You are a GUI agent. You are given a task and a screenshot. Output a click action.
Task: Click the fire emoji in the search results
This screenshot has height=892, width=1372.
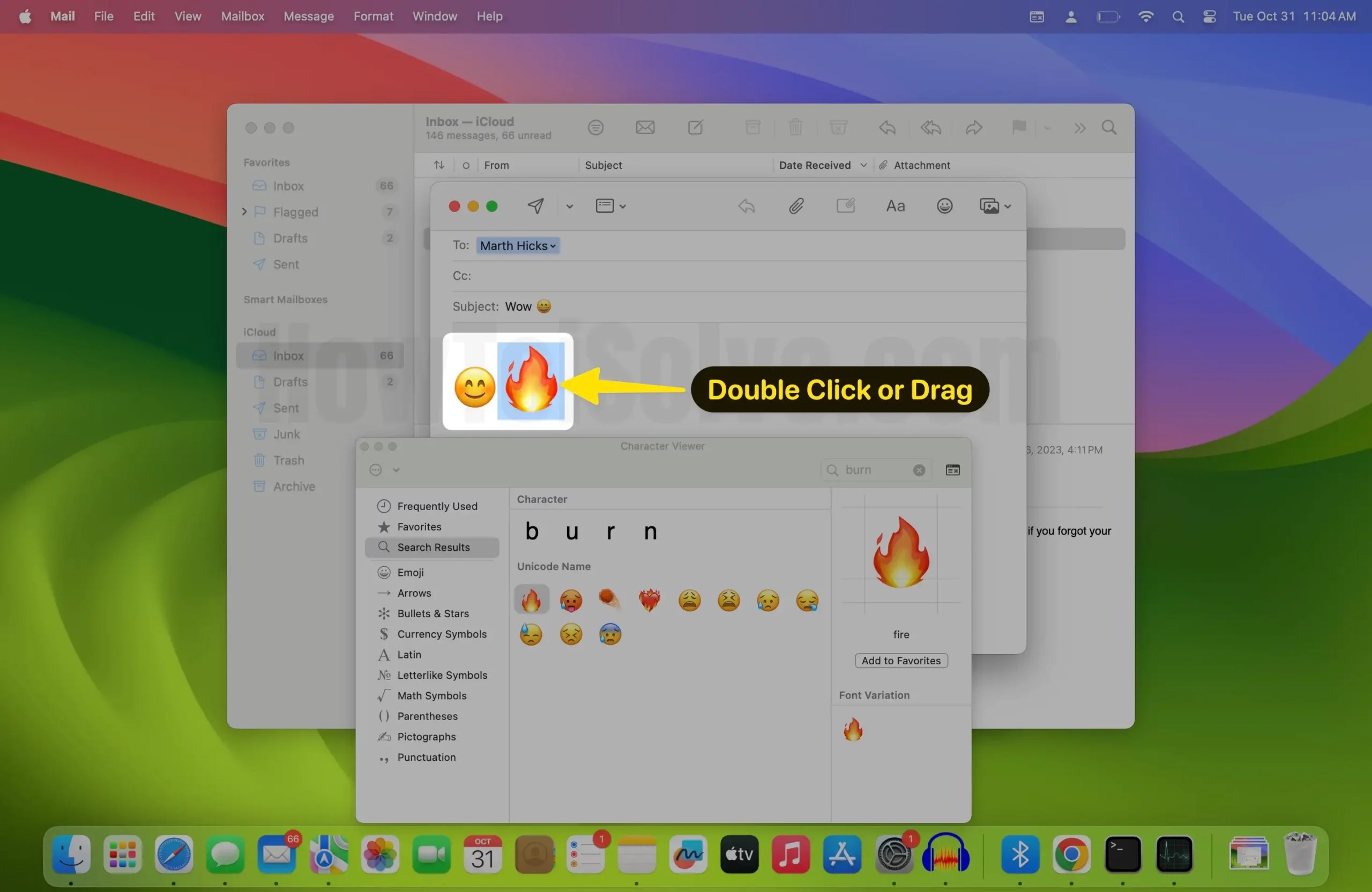pos(531,599)
